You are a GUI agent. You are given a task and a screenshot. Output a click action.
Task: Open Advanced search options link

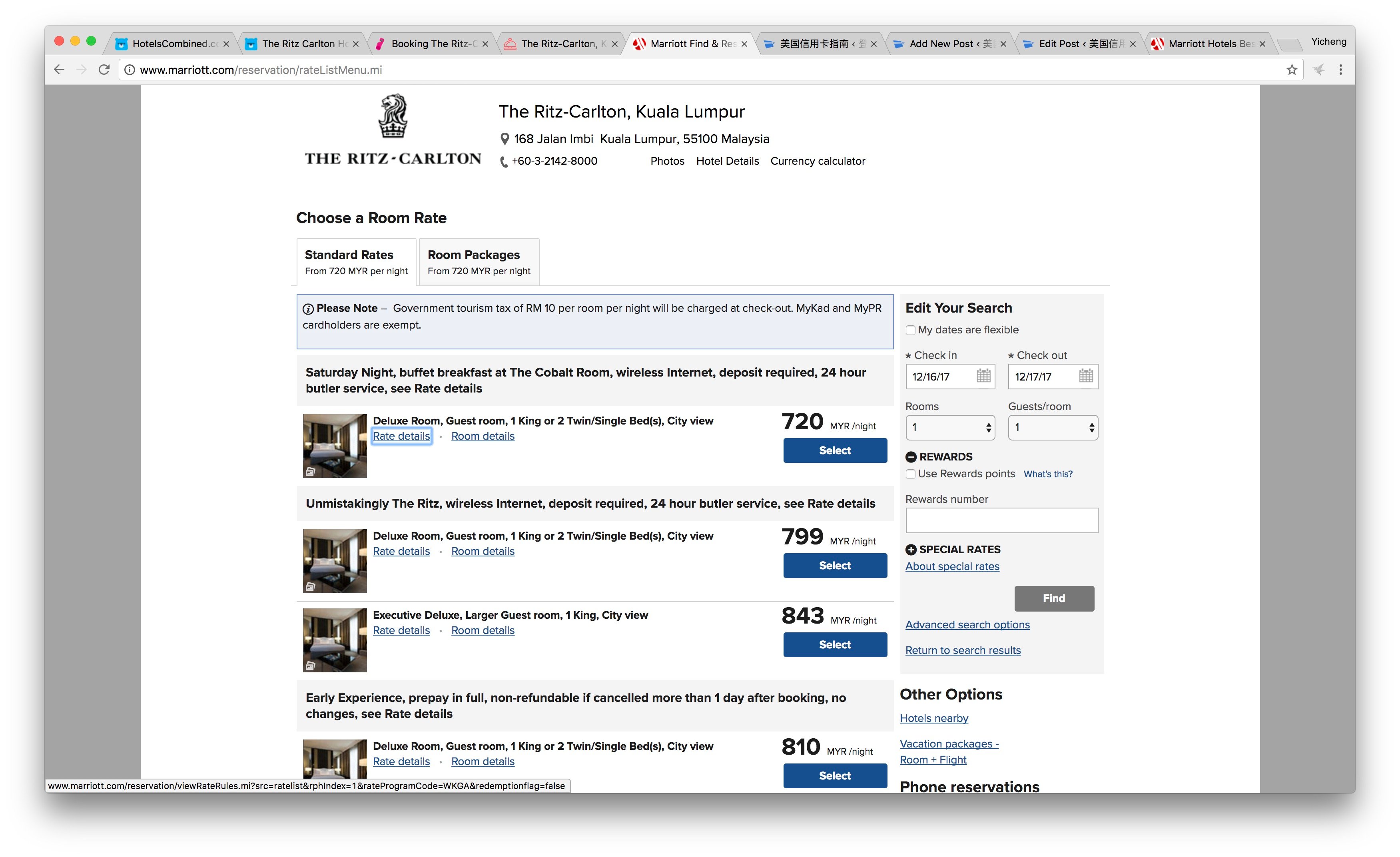click(x=967, y=625)
